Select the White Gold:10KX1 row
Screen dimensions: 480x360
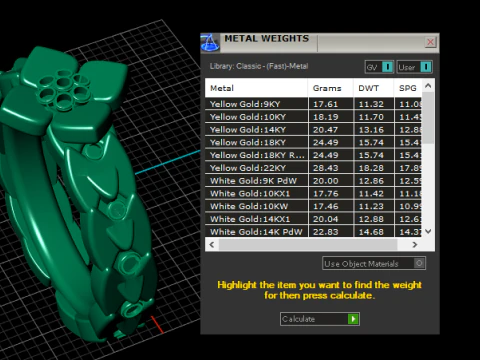click(313, 193)
